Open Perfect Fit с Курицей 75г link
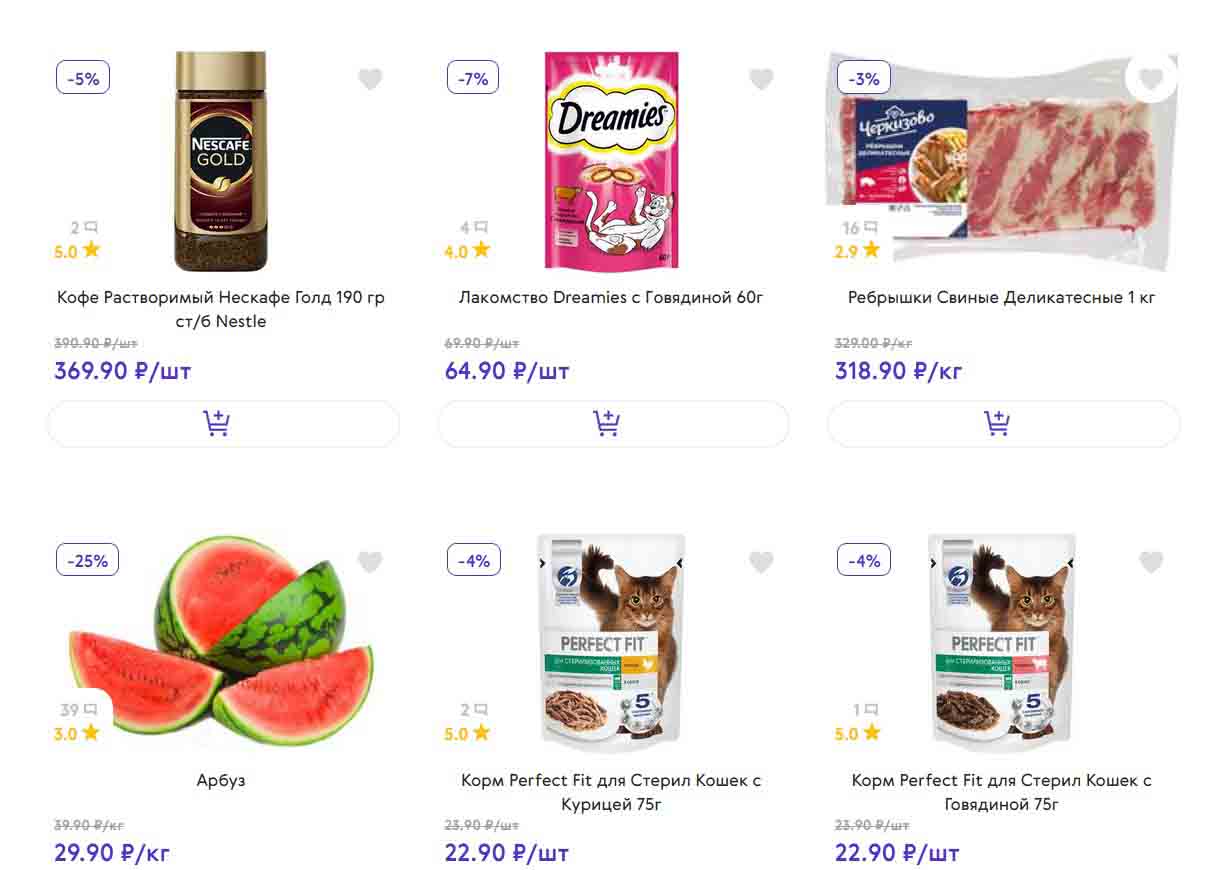Screen dimensions: 1216x870 click(x=611, y=792)
